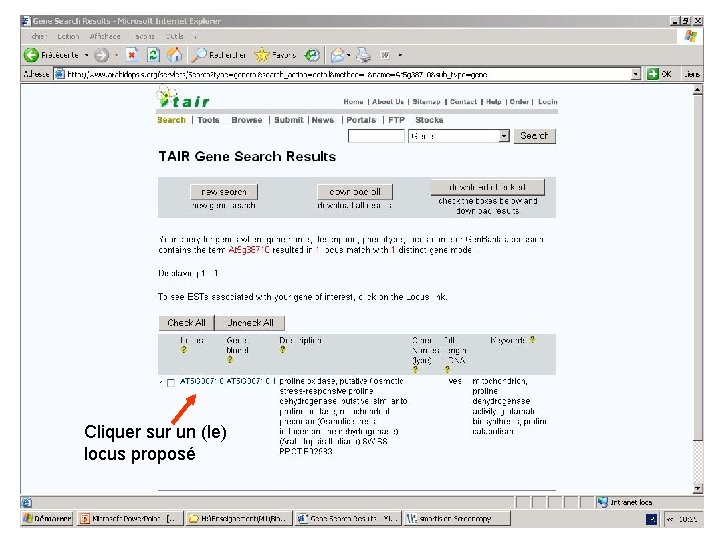Open the Rechercher search magnifier icon

(199, 55)
